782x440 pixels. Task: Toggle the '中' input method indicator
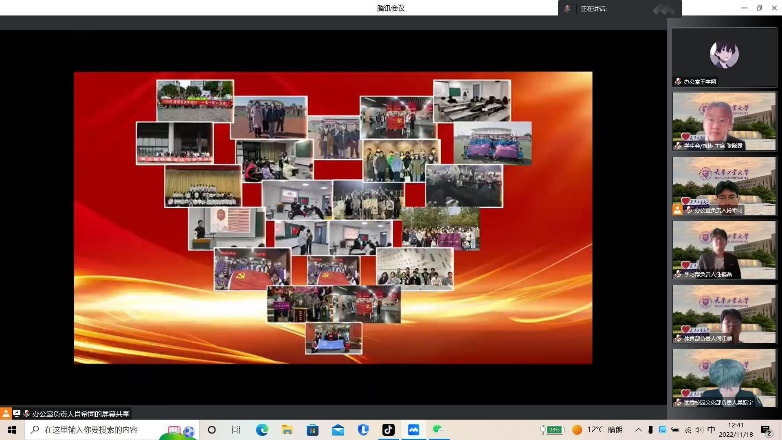[711, 430]
